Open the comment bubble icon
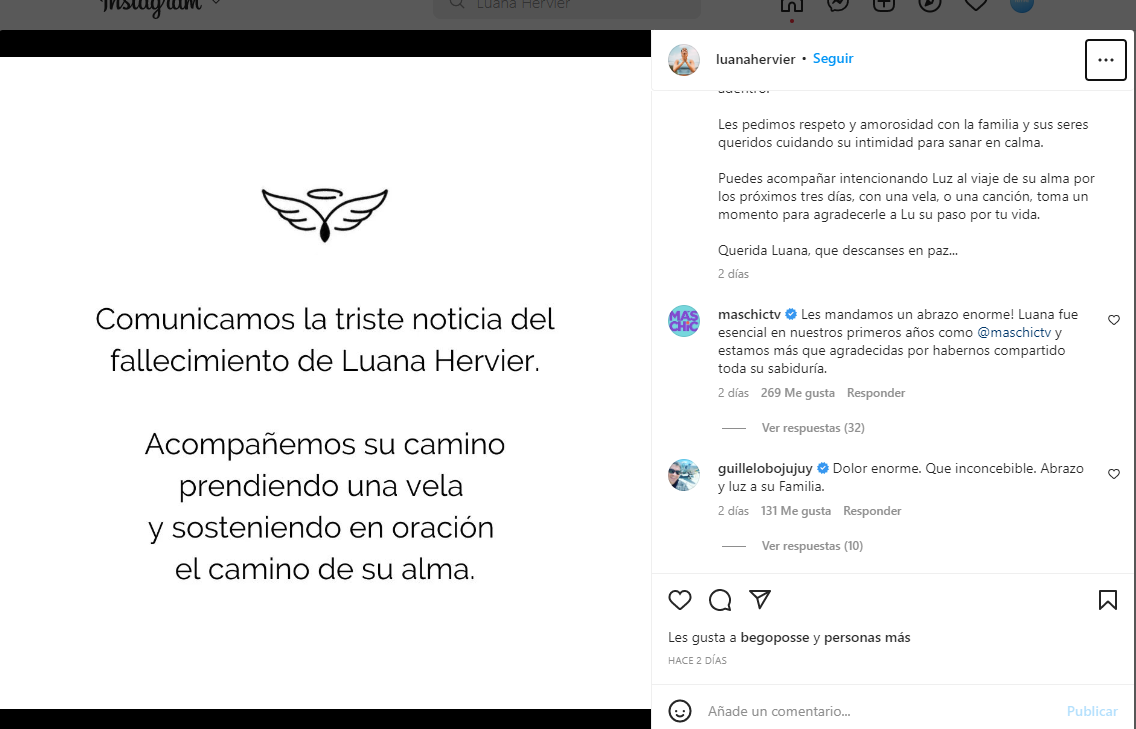 click(x=720, y=600)
